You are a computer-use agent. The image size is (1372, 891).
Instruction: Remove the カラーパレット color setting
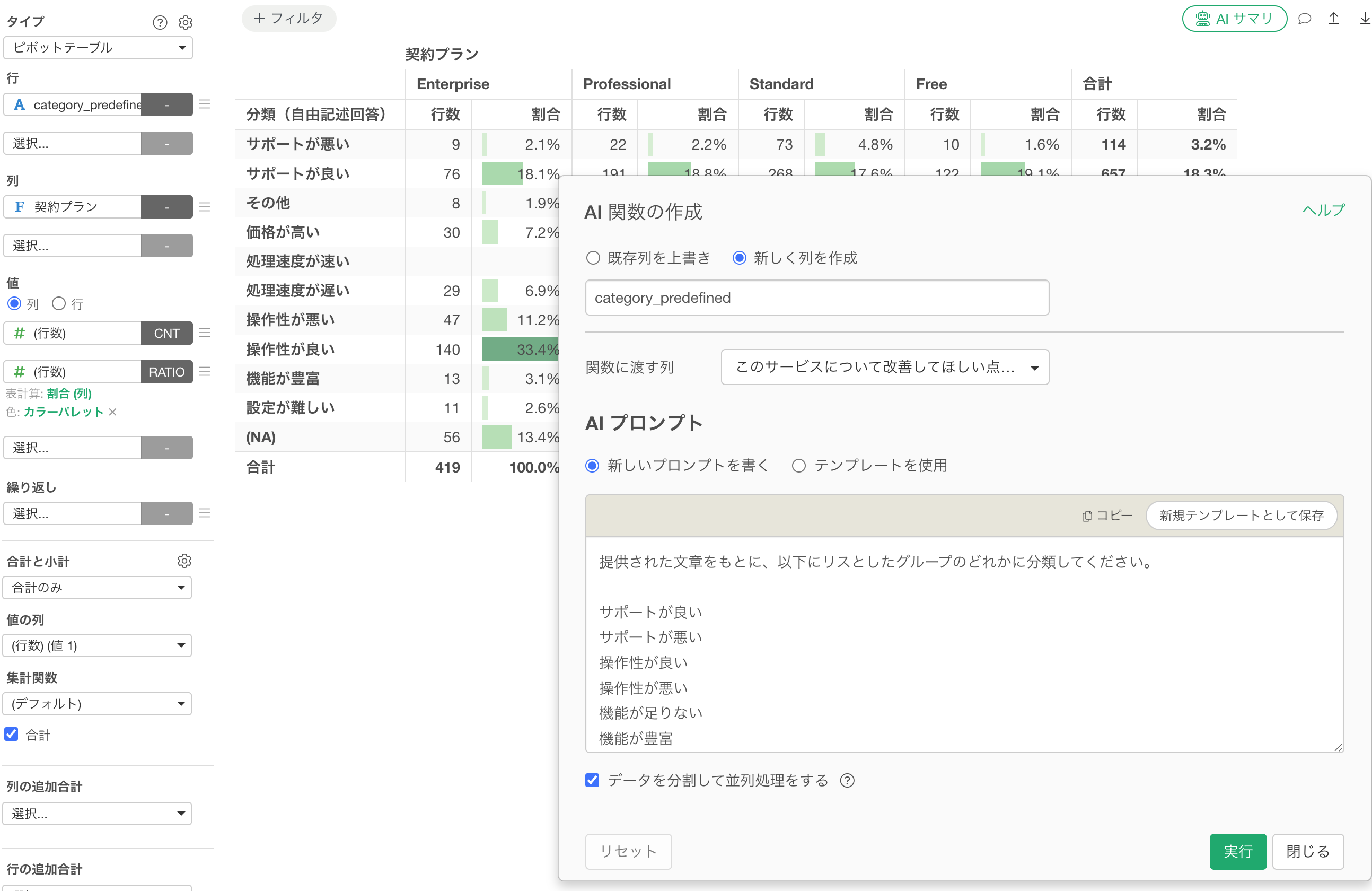point(112,412)
